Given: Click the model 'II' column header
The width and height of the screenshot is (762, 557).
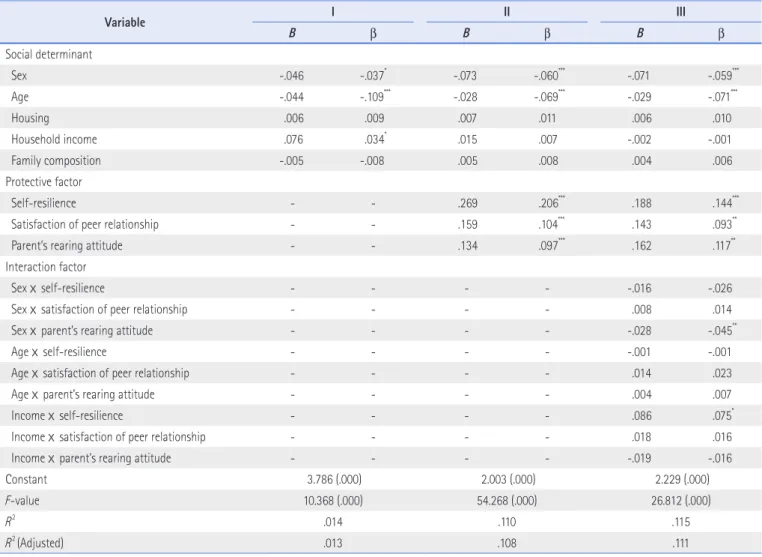Looking at the screenshot, I should [x=507, y=12].
